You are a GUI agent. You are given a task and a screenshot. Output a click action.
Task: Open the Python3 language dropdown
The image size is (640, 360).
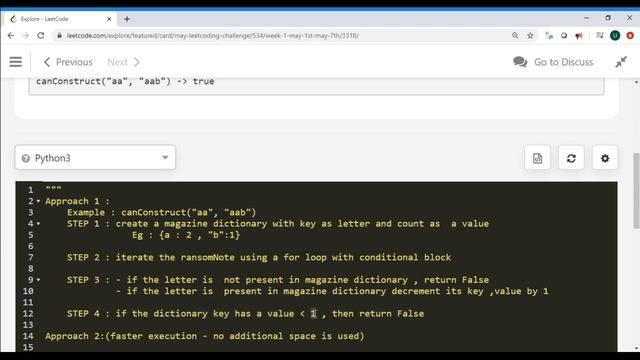(x=95, y=158)
